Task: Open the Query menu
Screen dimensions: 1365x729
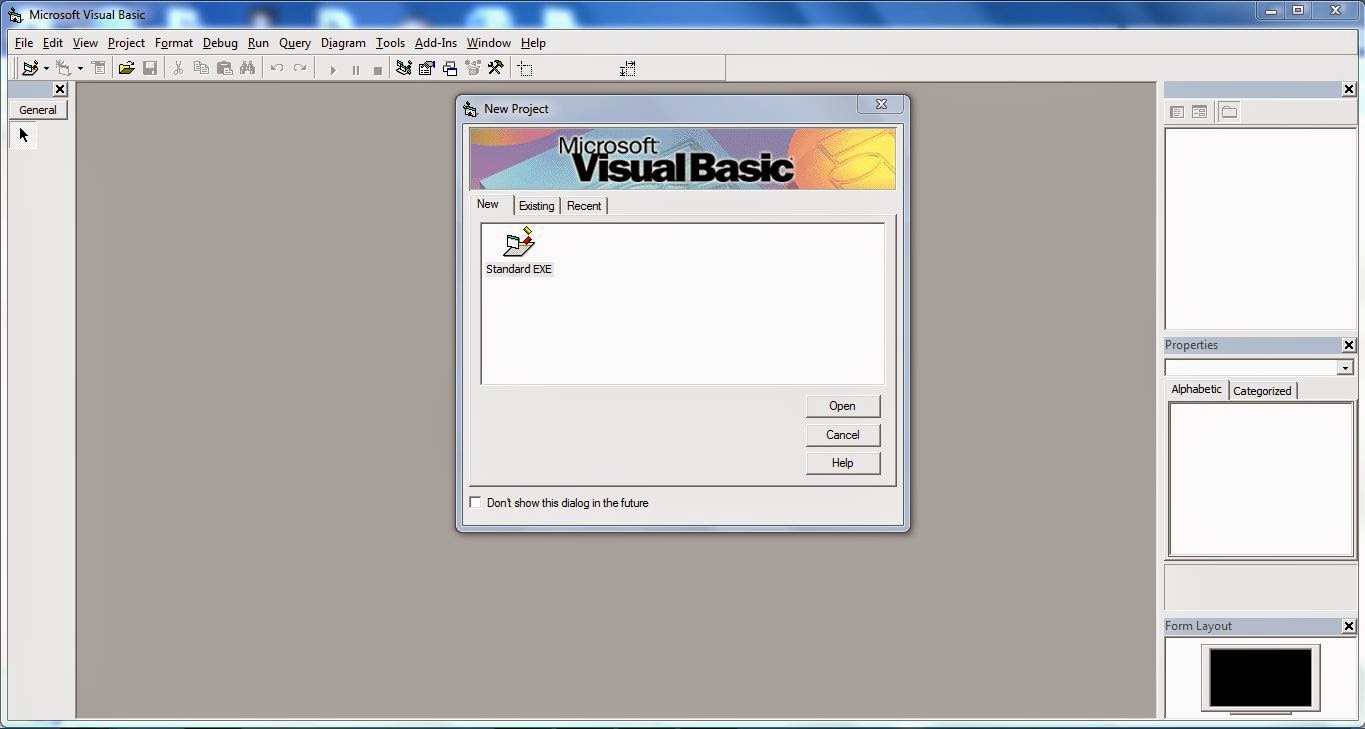Action: click(295, 43)
